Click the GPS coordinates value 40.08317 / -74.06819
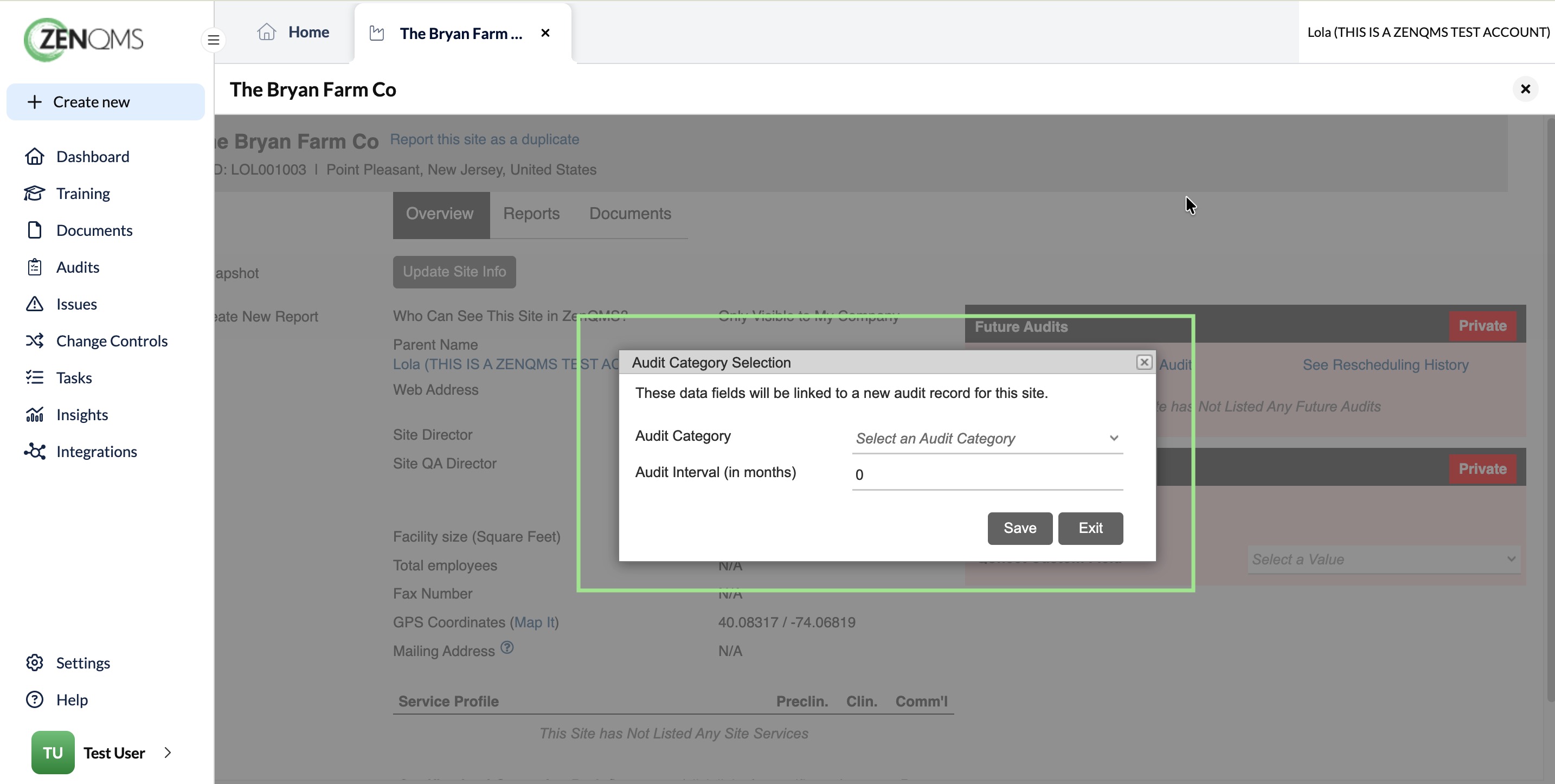Image resolution: width=1555 pixels, height=784 pixels. coord(787,622)
